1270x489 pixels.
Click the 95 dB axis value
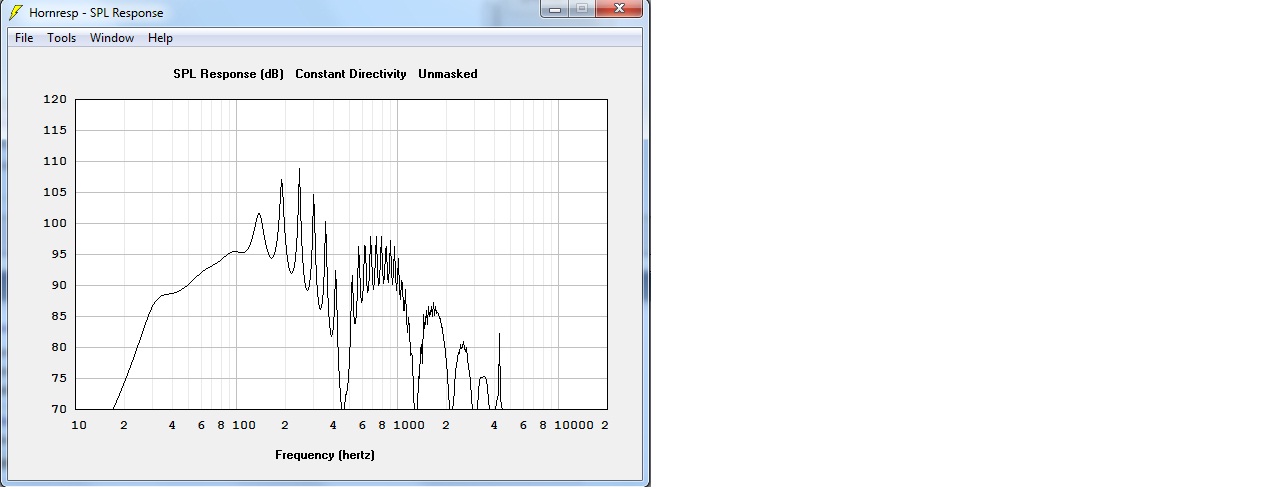[58, 254]
